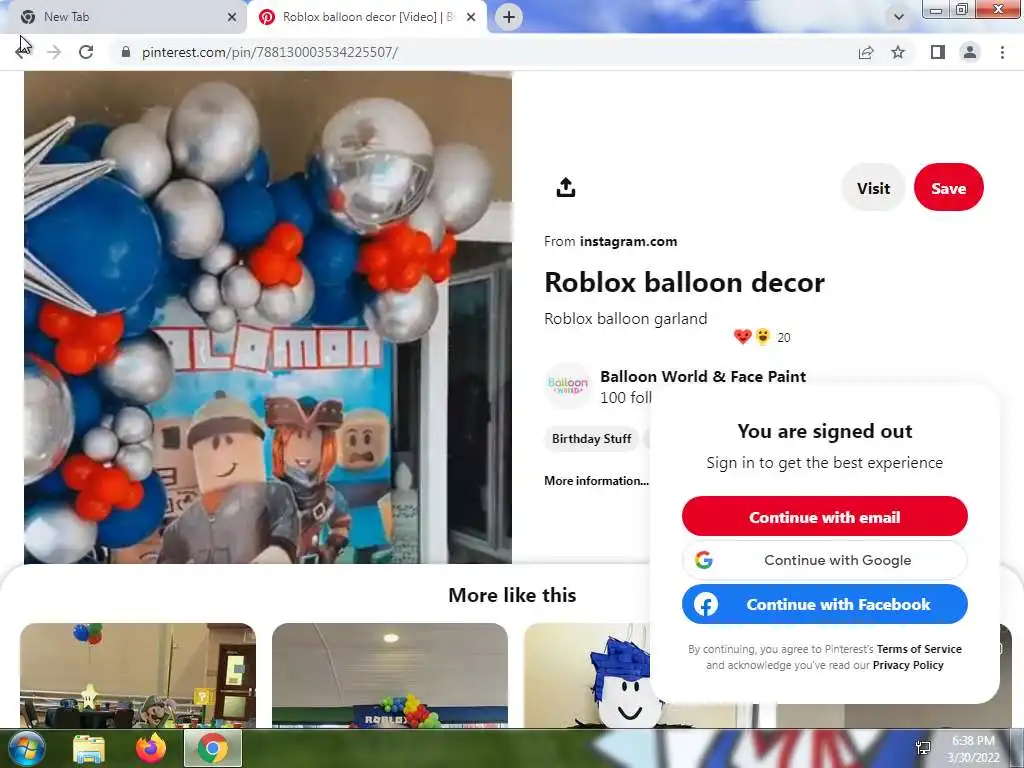The image size is (1024, 768).
Task: Expand the tab search chevron
Action: click(x=899, y=17)
